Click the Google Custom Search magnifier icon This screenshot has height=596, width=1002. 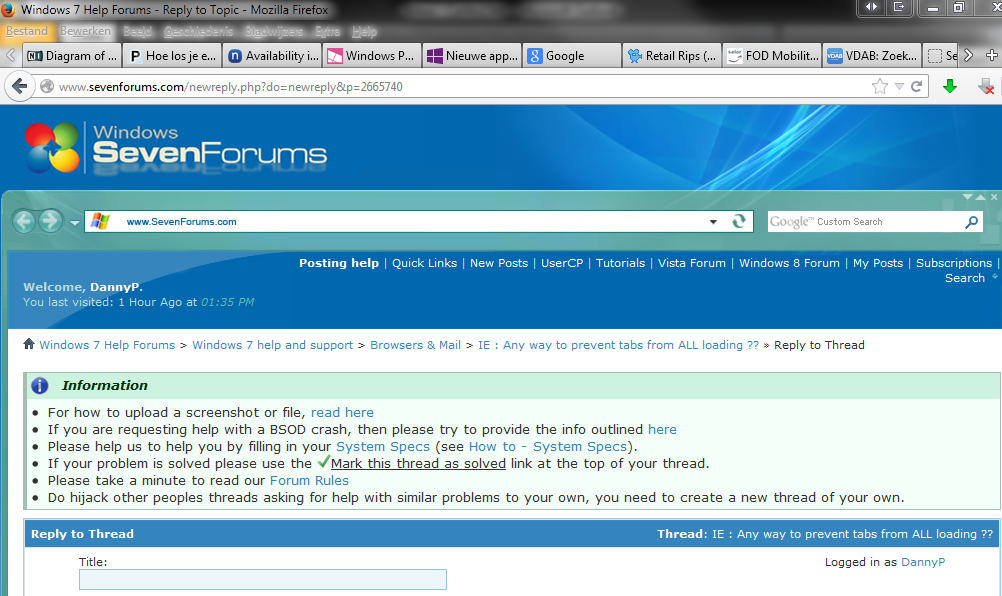click(x=971, y=222)
